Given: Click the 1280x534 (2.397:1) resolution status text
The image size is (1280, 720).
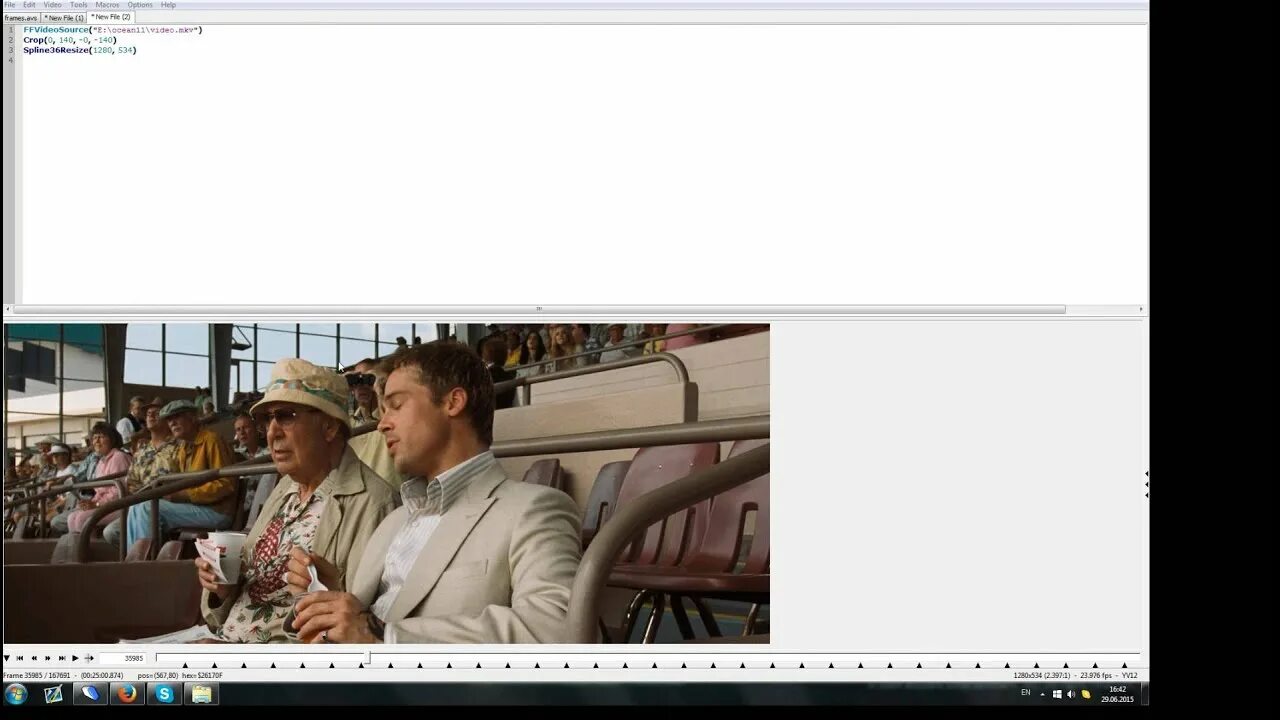Looking at the screenshot, I should [1042, 676].
